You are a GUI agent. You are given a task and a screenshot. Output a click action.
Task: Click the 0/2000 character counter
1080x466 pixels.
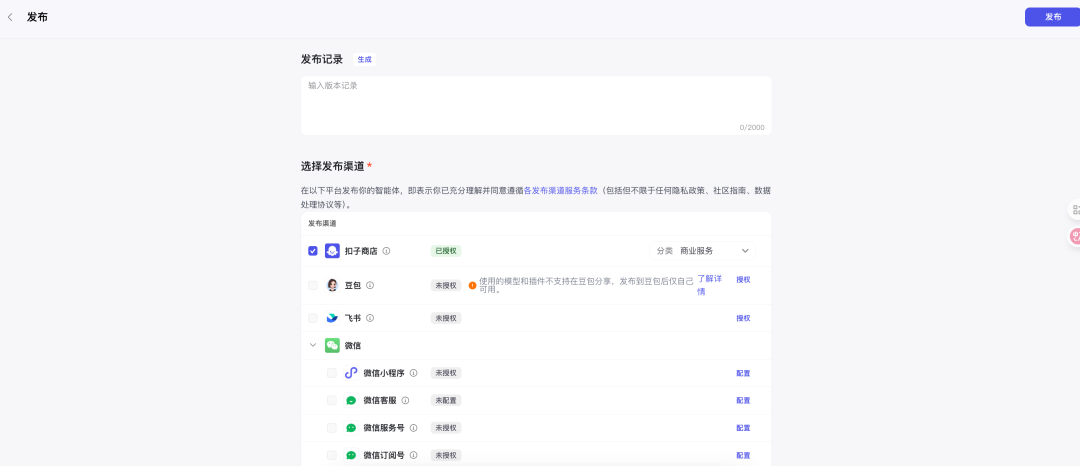point(752,127)
